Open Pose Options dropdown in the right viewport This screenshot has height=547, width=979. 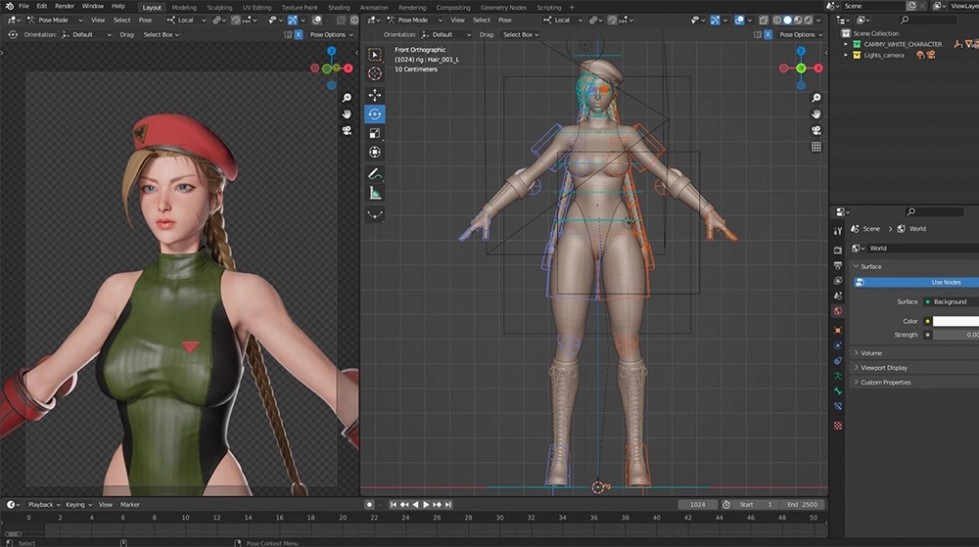[801, 34]
